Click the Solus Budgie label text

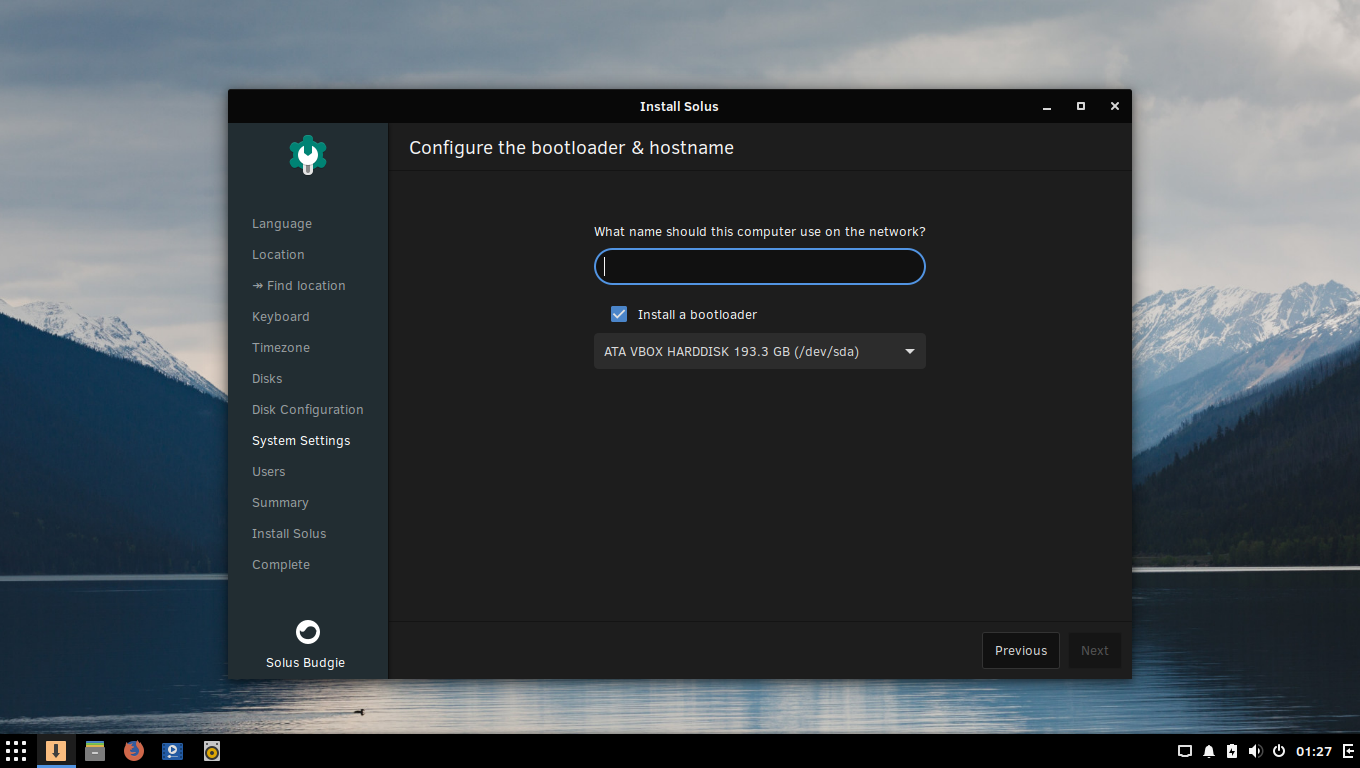[305, 663]
